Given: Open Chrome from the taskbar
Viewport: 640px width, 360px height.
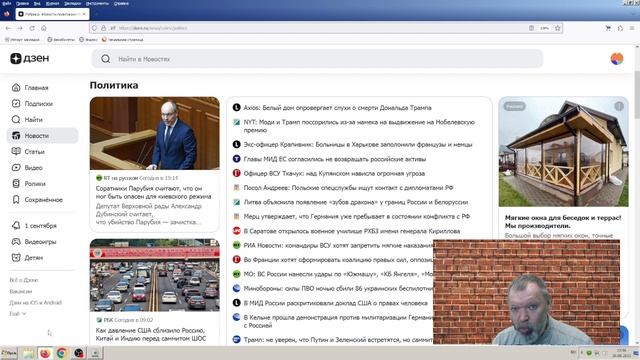Looking at the screenshot, I should [62, 353].
